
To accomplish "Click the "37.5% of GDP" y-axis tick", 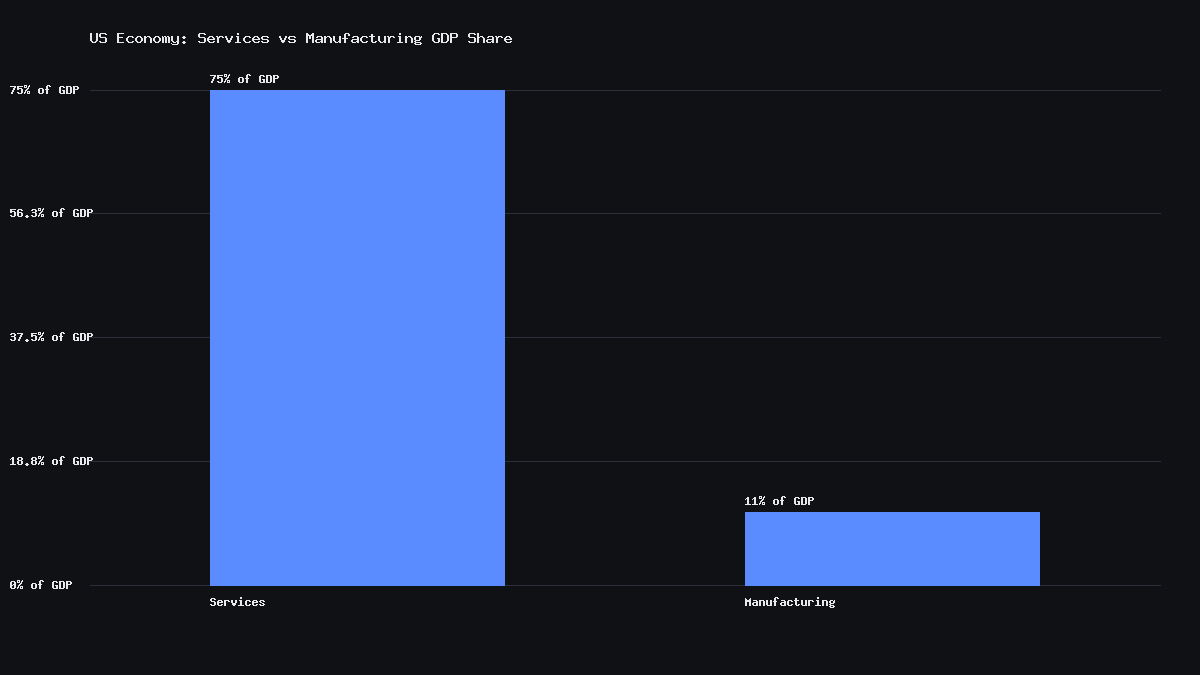I will 52,337.
